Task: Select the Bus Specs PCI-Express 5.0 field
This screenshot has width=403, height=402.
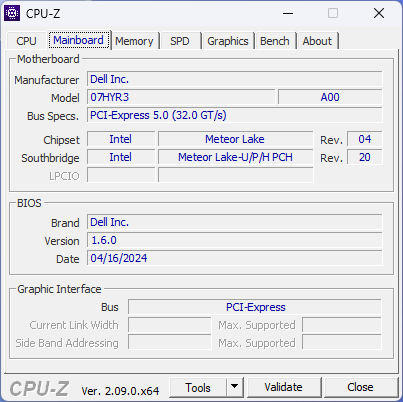Action: coord(235,115)
